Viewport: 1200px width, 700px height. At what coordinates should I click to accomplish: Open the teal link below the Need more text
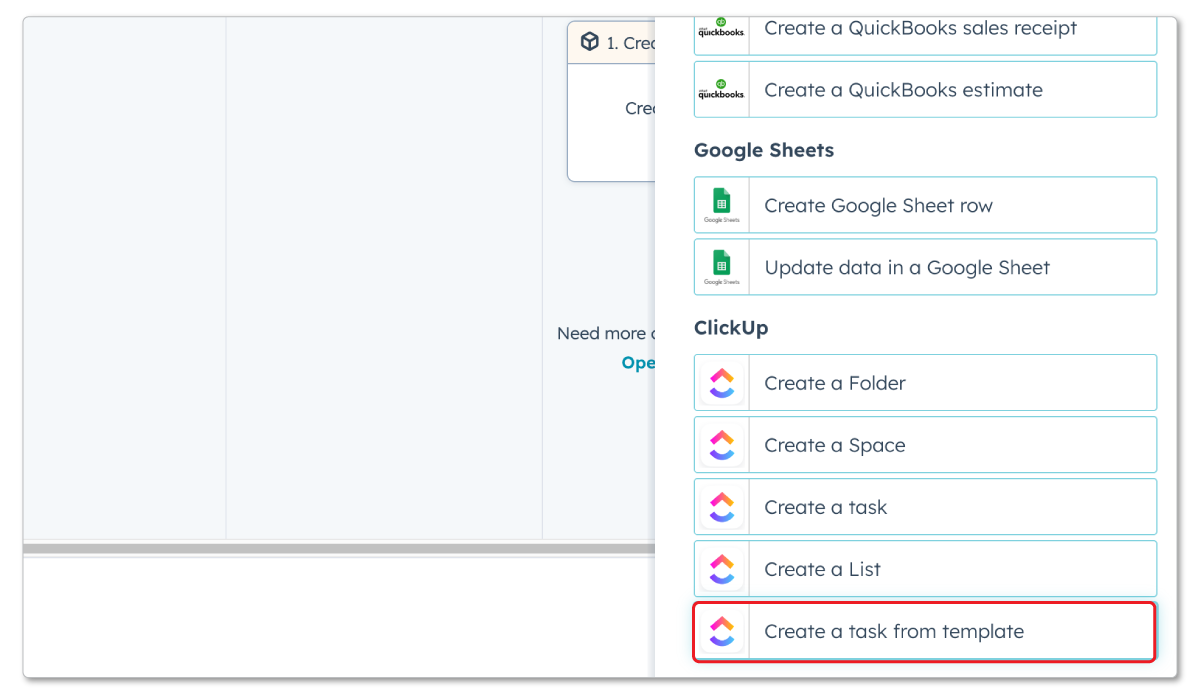click(x=639, y=362)
